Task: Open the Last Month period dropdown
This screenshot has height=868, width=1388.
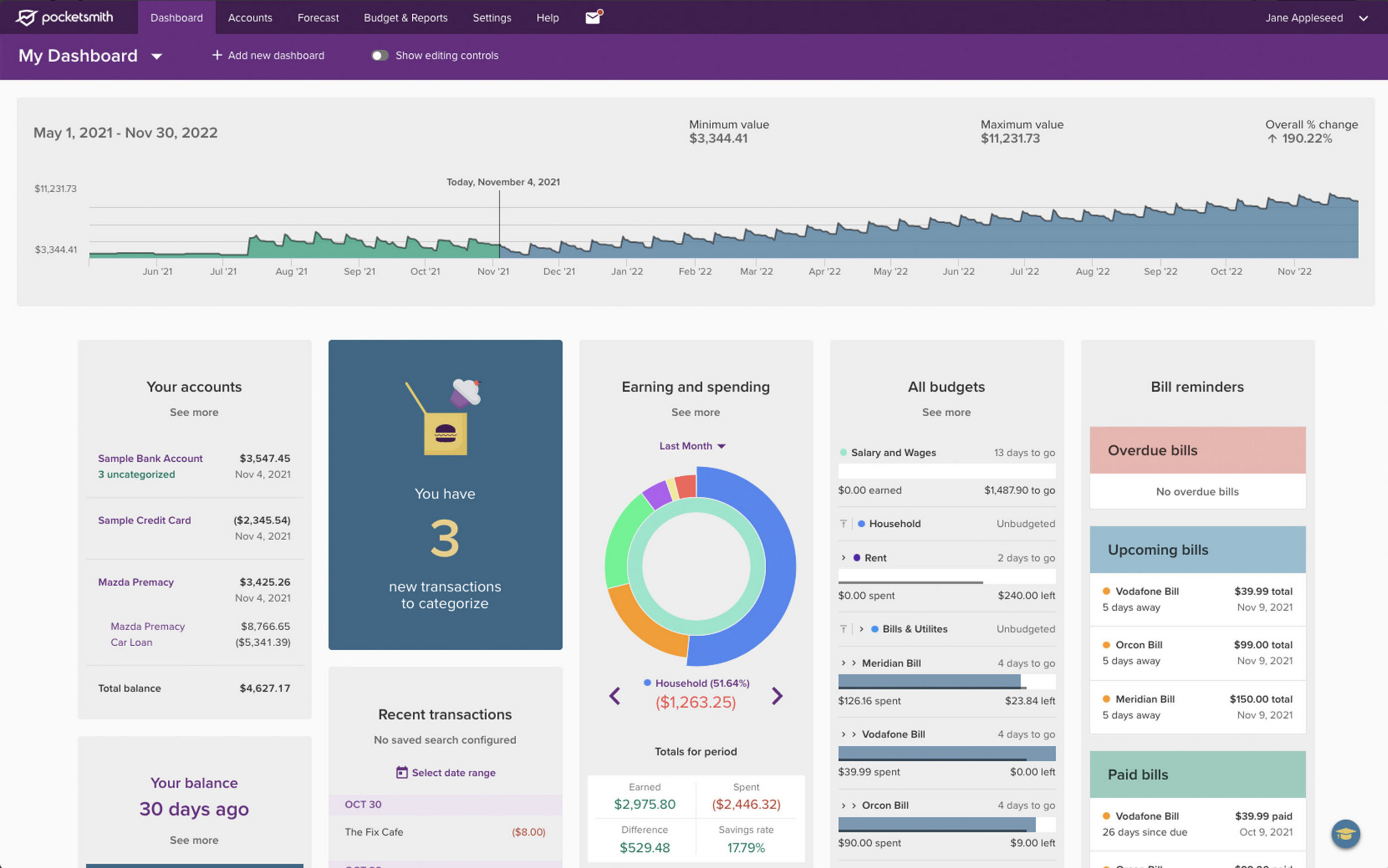Action: pos(692,446)
